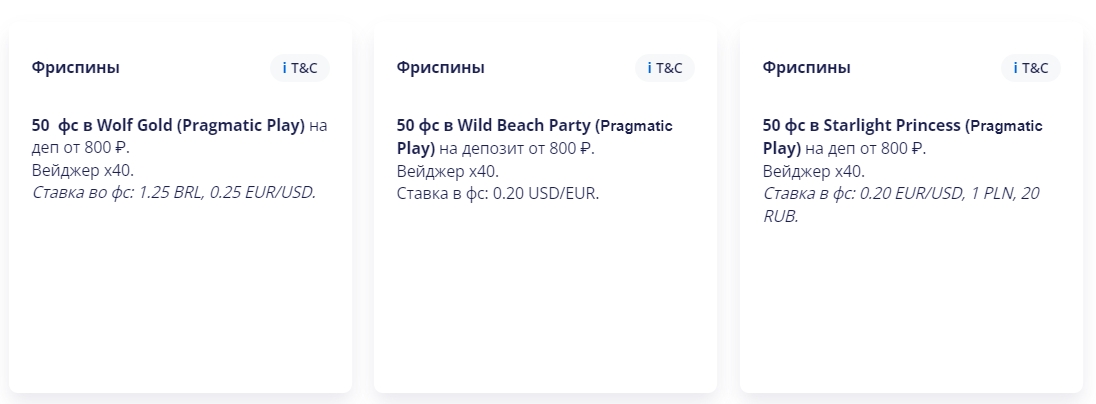This screenshot has height=404, width=1096.
Task: Click "Вейджер x40" in the Wolf Gold card
Action: pyautogui.click(x=82, y=170)
